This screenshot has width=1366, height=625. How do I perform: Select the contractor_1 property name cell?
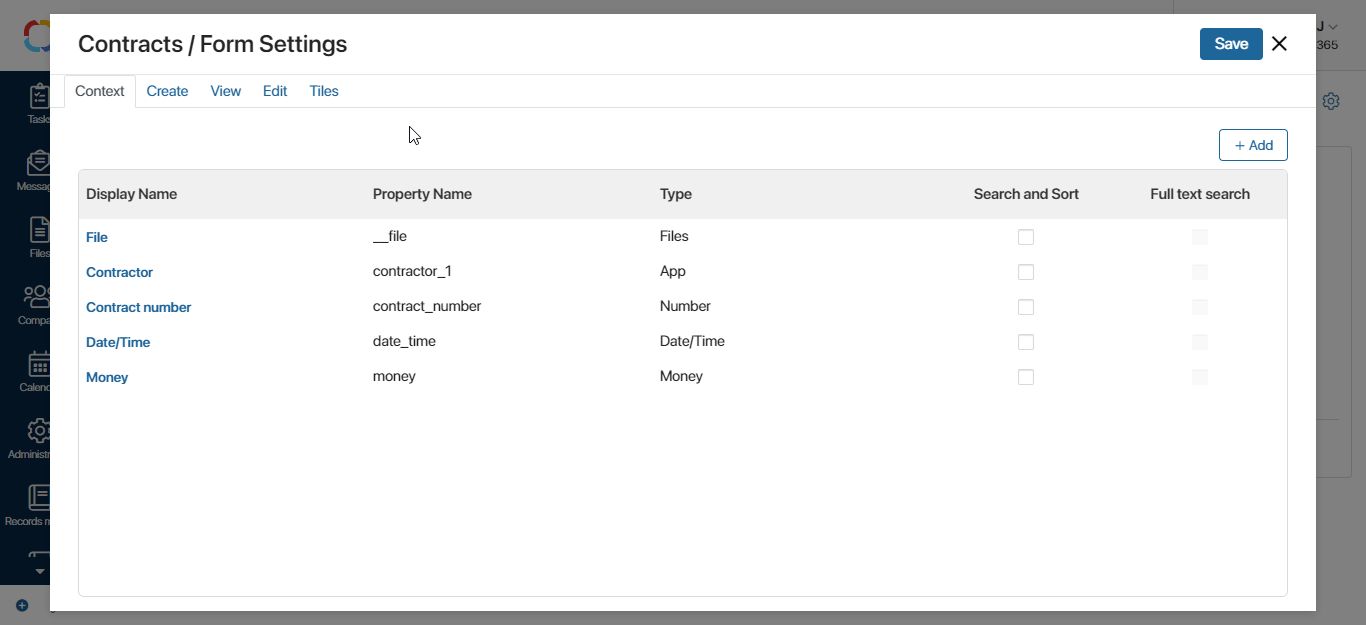412,271
